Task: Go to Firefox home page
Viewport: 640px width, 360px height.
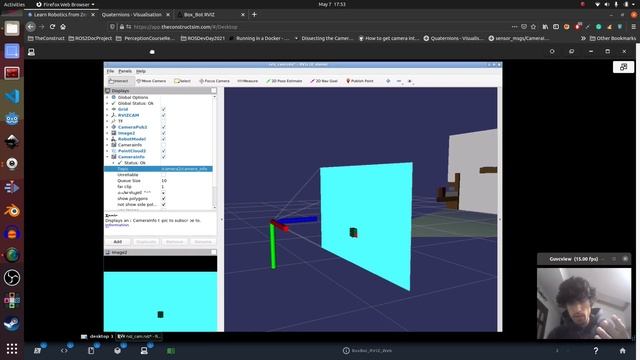Action: tap(63, 27)
